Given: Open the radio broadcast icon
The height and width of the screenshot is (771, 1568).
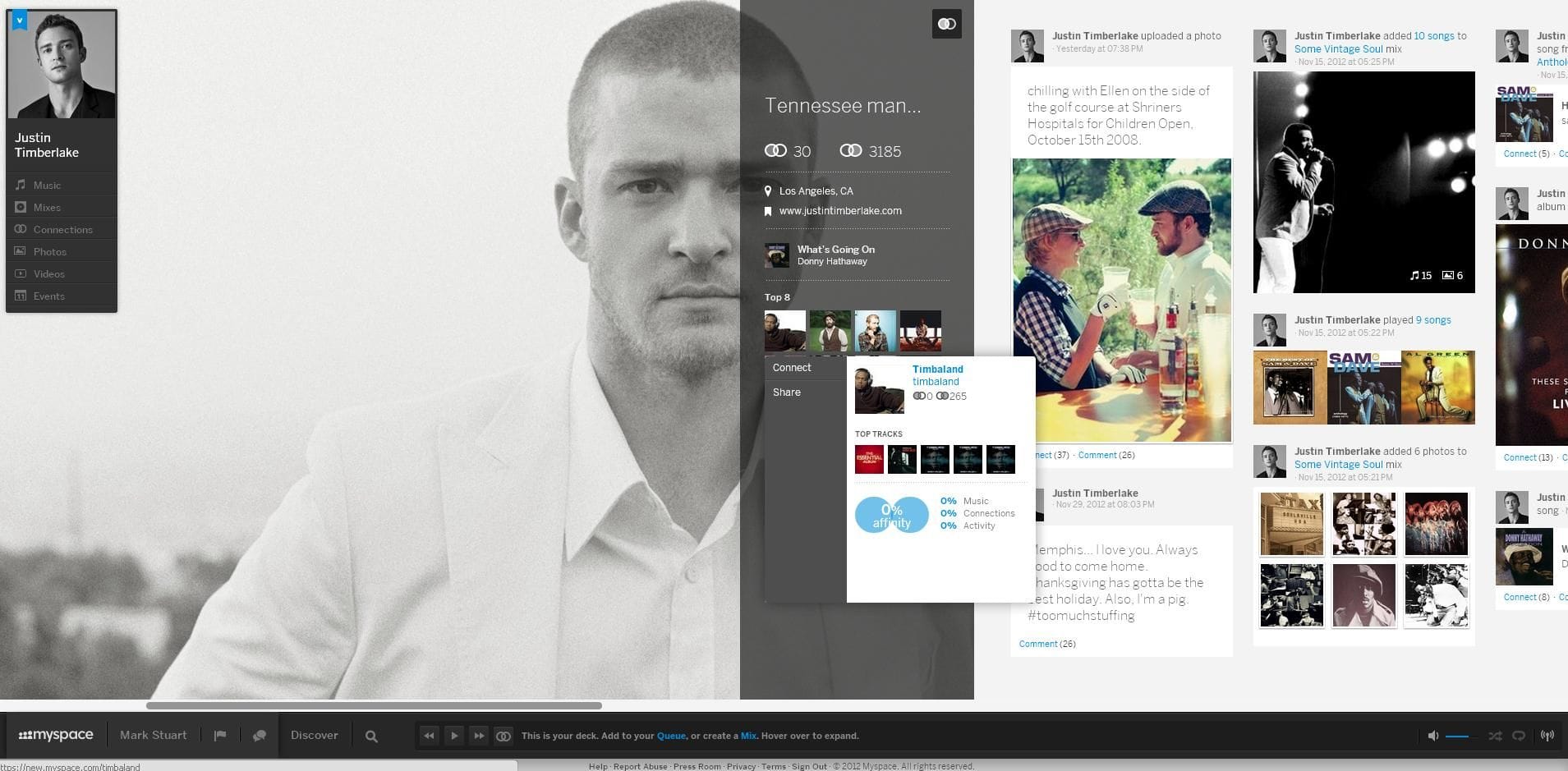Looking at the screenshot, I should click(x=1547, y=736).
